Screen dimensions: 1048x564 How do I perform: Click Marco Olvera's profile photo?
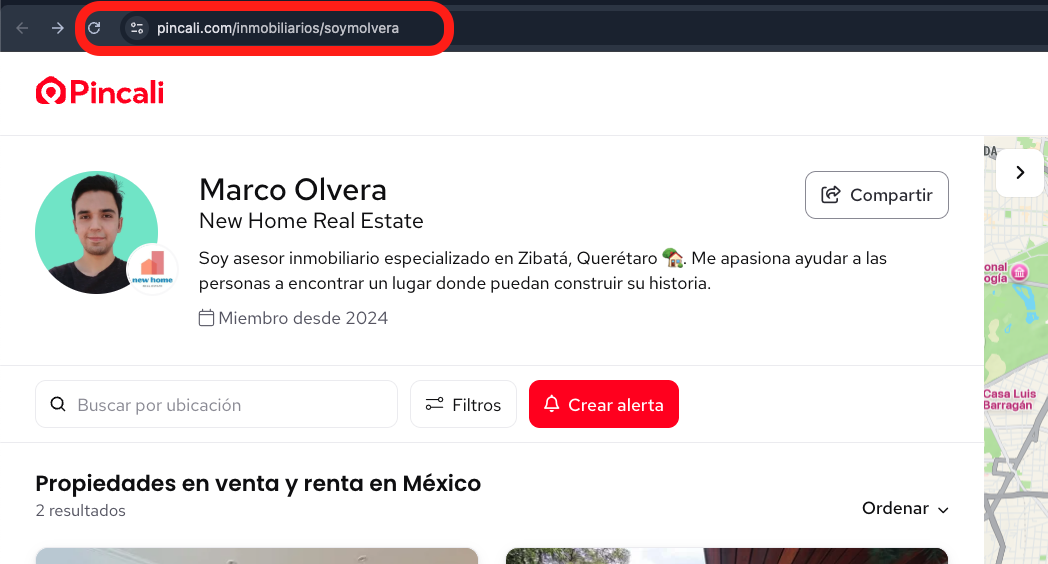[96, 232]
